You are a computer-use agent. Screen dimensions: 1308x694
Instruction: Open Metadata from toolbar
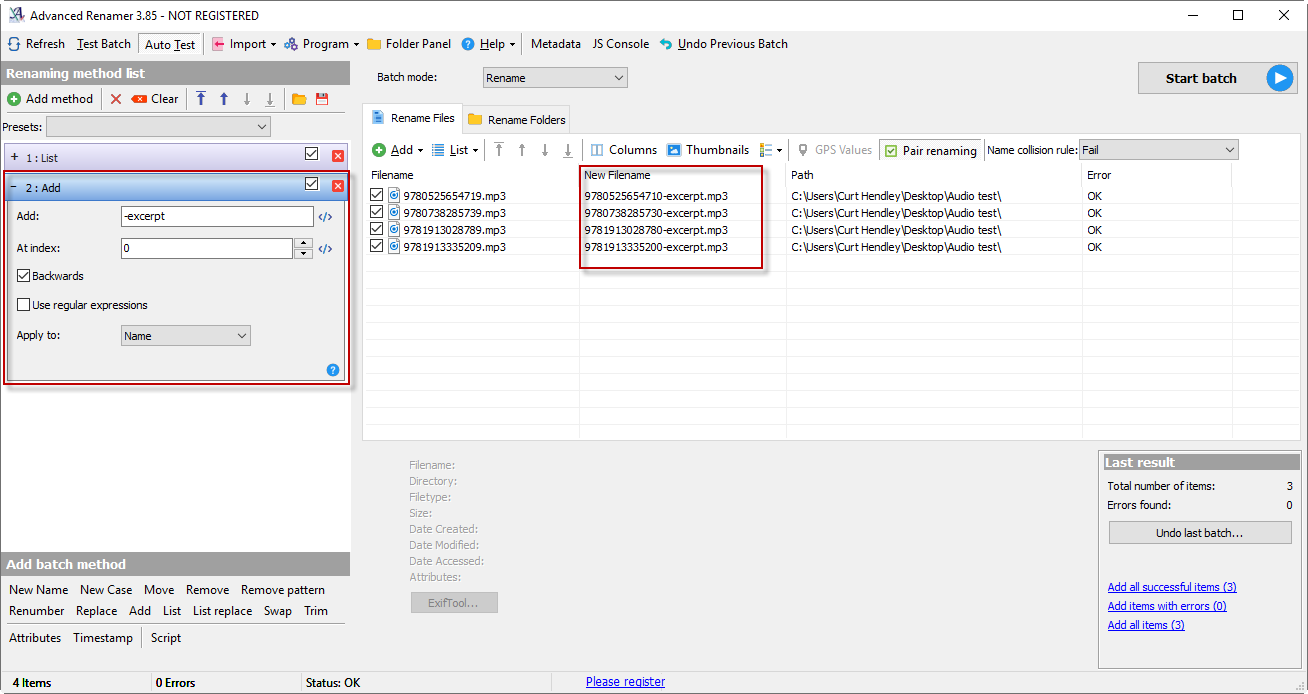coord(556,44)
